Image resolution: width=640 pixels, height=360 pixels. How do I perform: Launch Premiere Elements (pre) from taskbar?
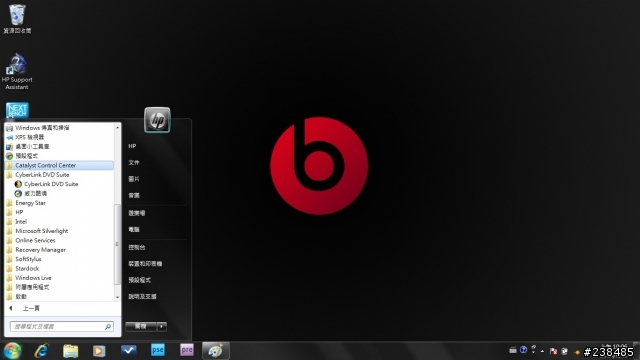[187, 350]
